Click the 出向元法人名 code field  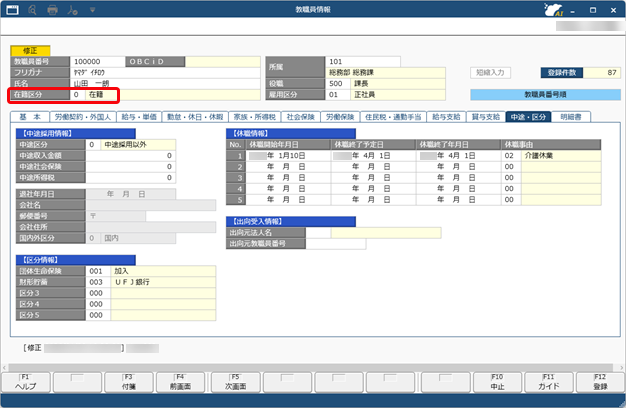click(x=318, y=233)
